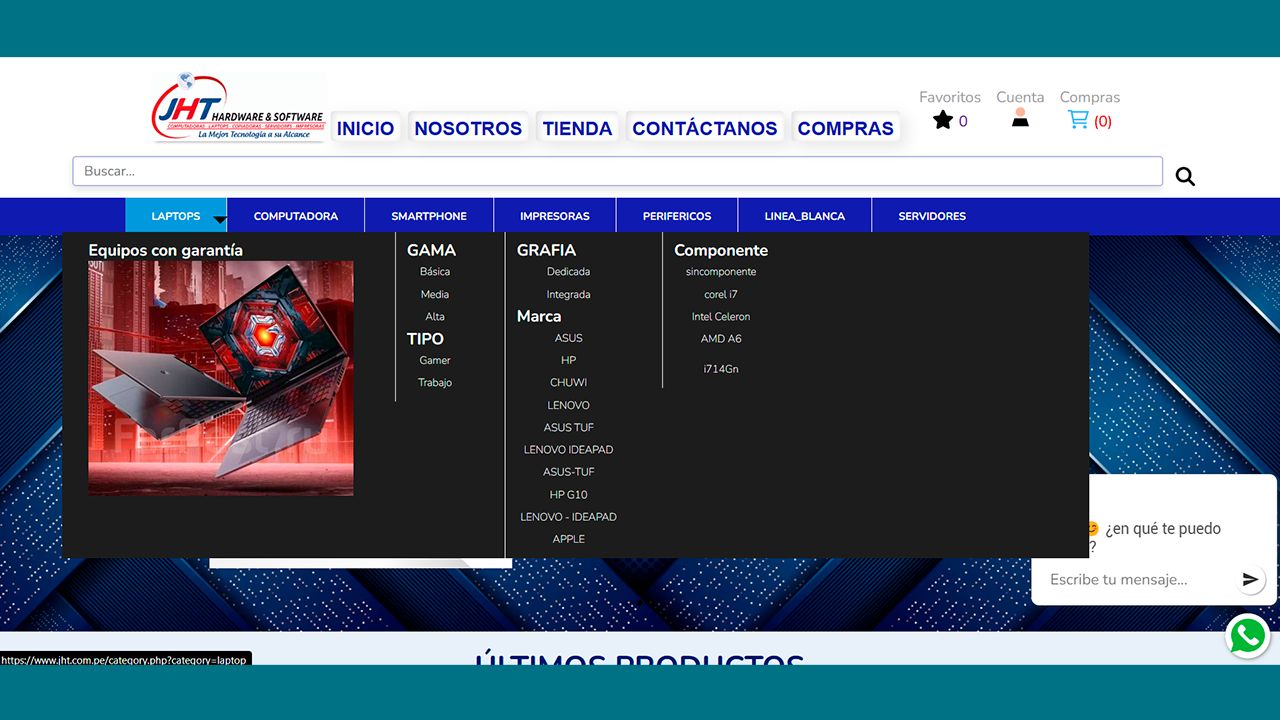This screenshot has width=1280, height=720.
Task: Open TIENDA page
Action: (577, 128)
